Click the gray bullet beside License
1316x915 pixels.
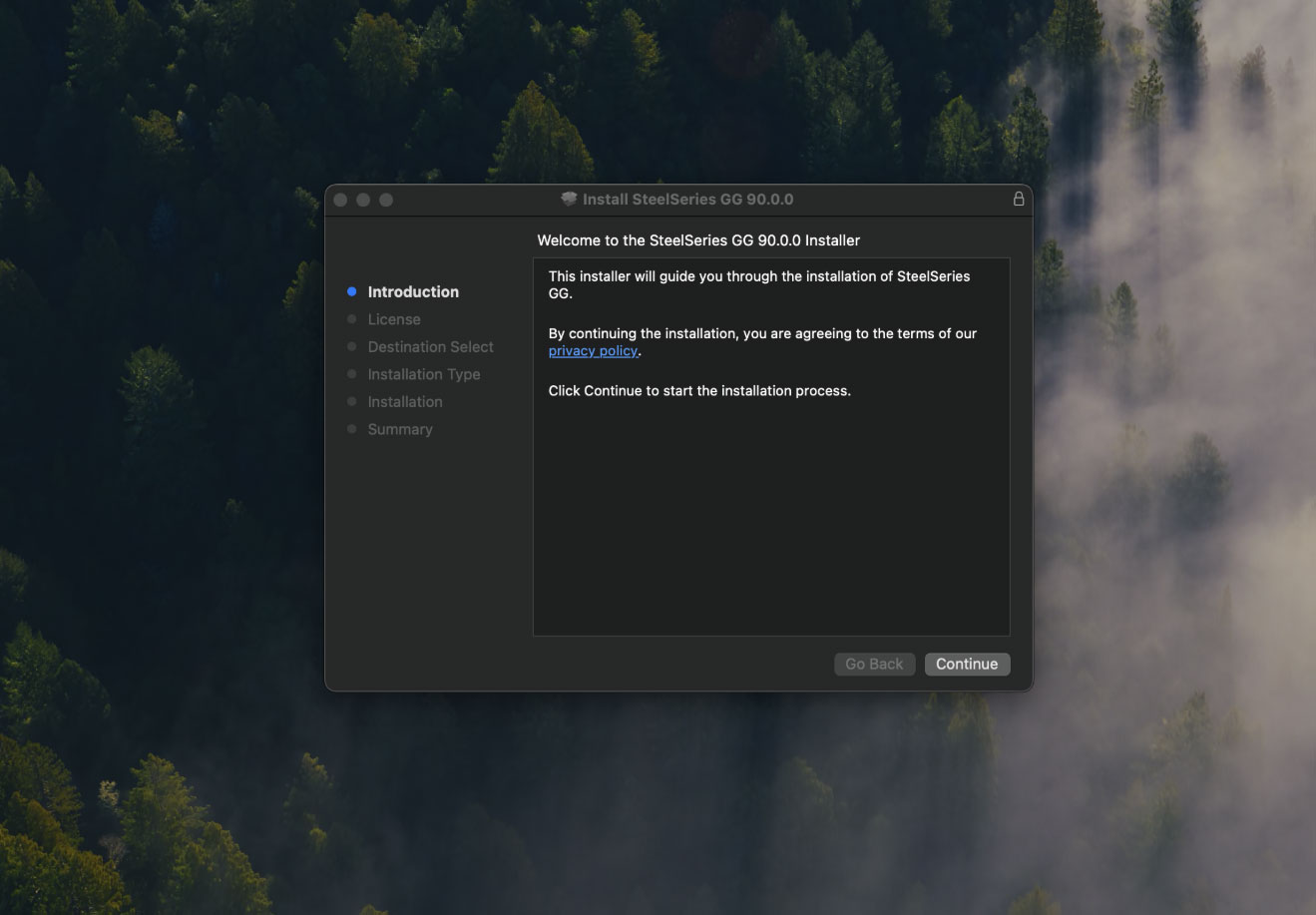pyautogui.click(x=351, y=319)
